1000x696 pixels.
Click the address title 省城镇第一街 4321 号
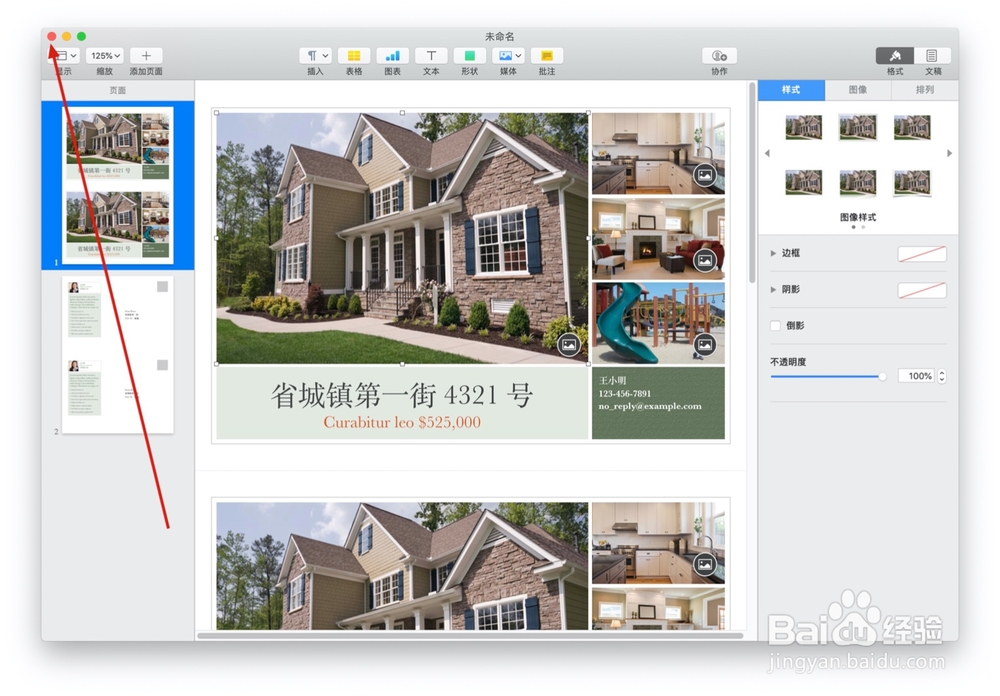(402, 395)
